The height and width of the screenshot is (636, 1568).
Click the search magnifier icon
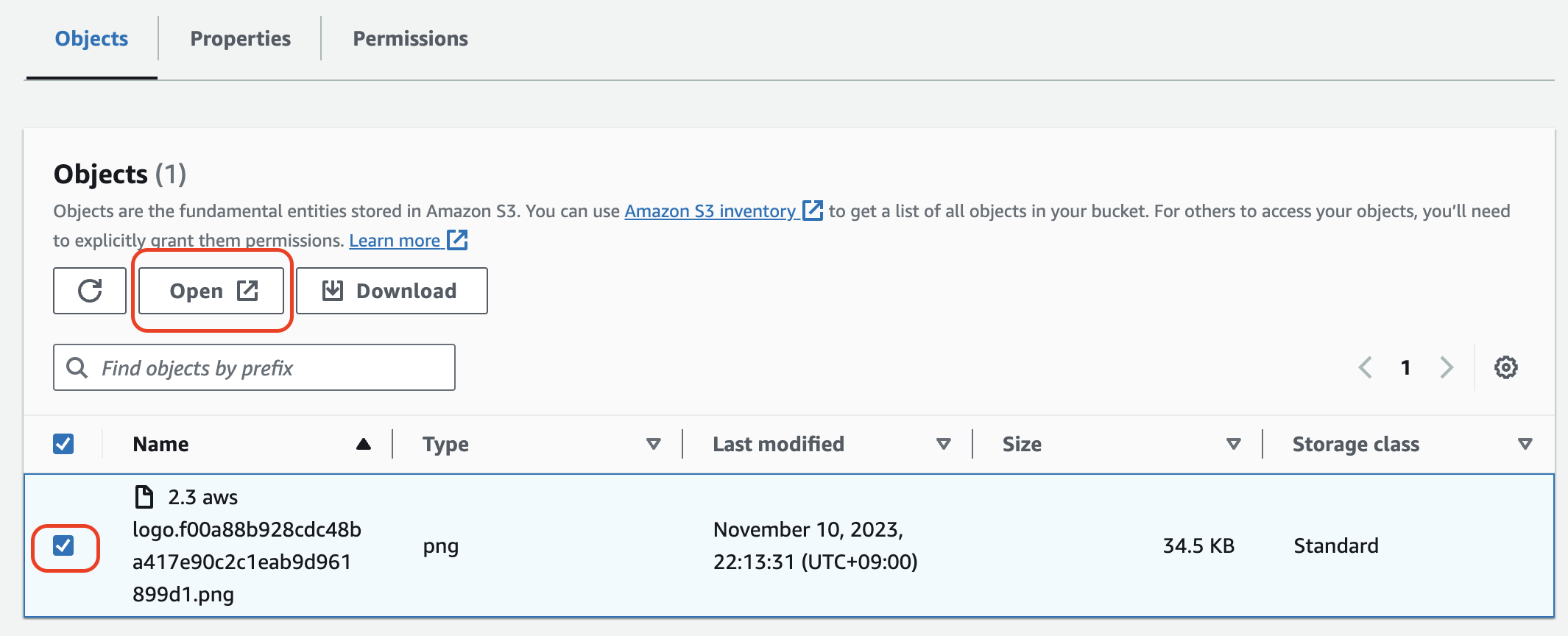[77, 367]
